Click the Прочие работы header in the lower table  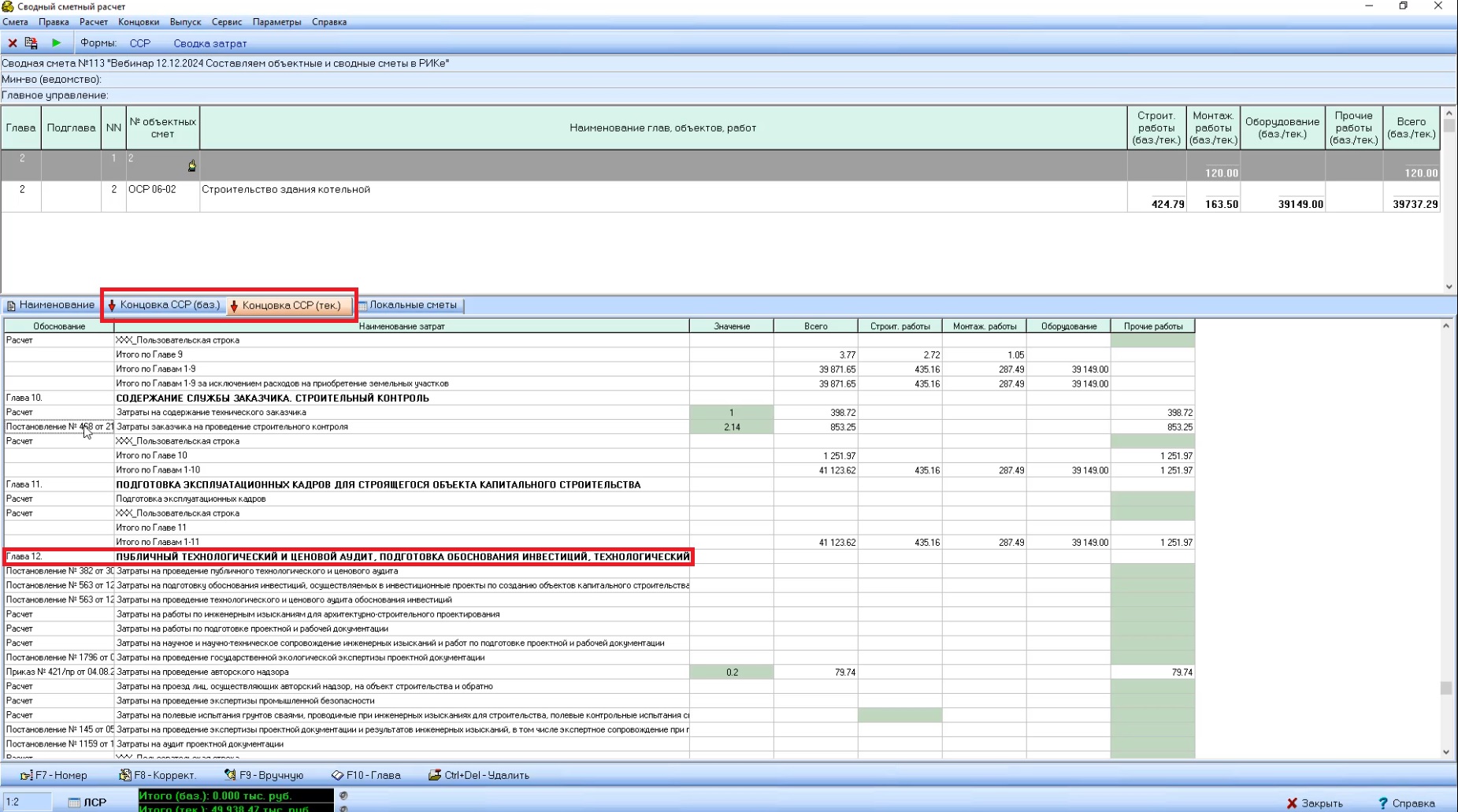[x=1153, y=326]
